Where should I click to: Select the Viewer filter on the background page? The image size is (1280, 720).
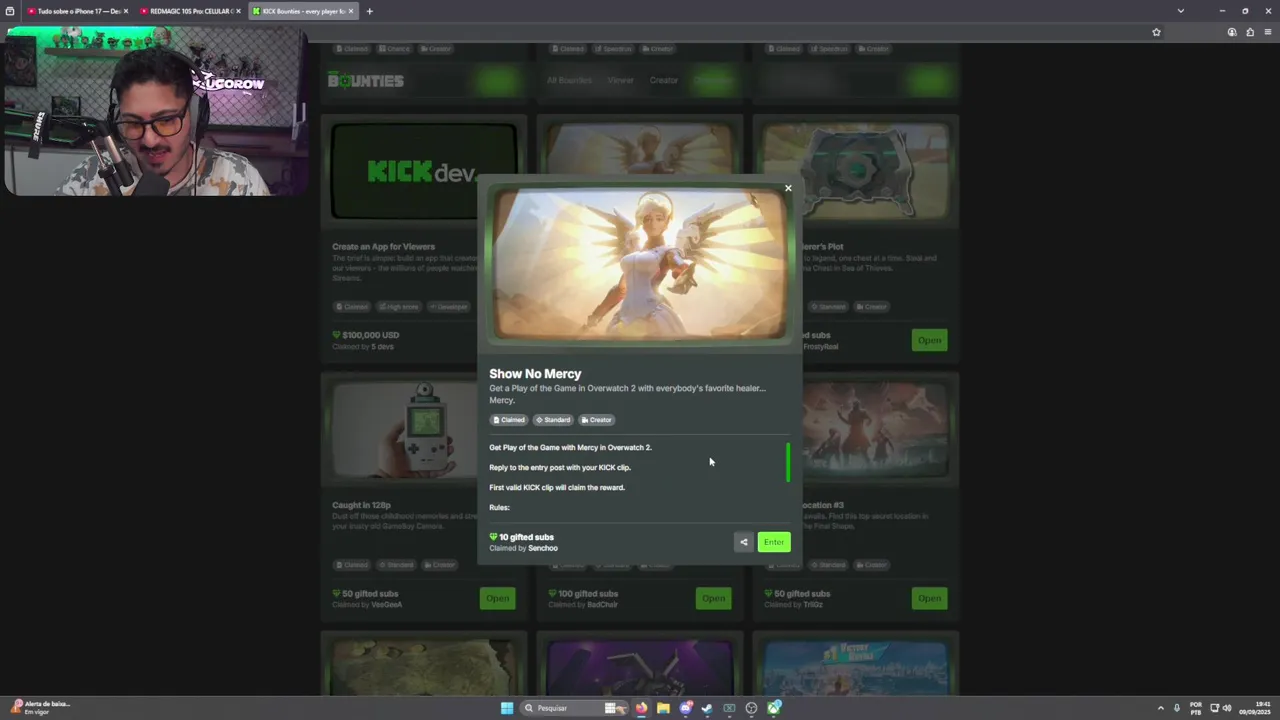click(621, 80)
